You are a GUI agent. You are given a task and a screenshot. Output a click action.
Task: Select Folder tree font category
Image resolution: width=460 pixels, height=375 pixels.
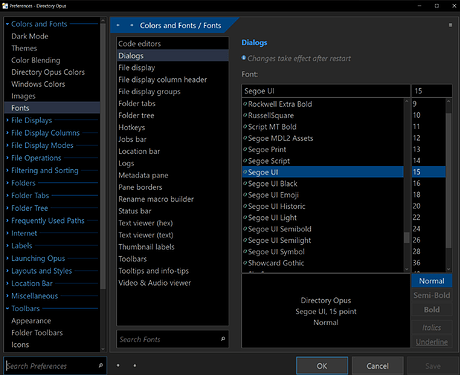click(172, 115)
